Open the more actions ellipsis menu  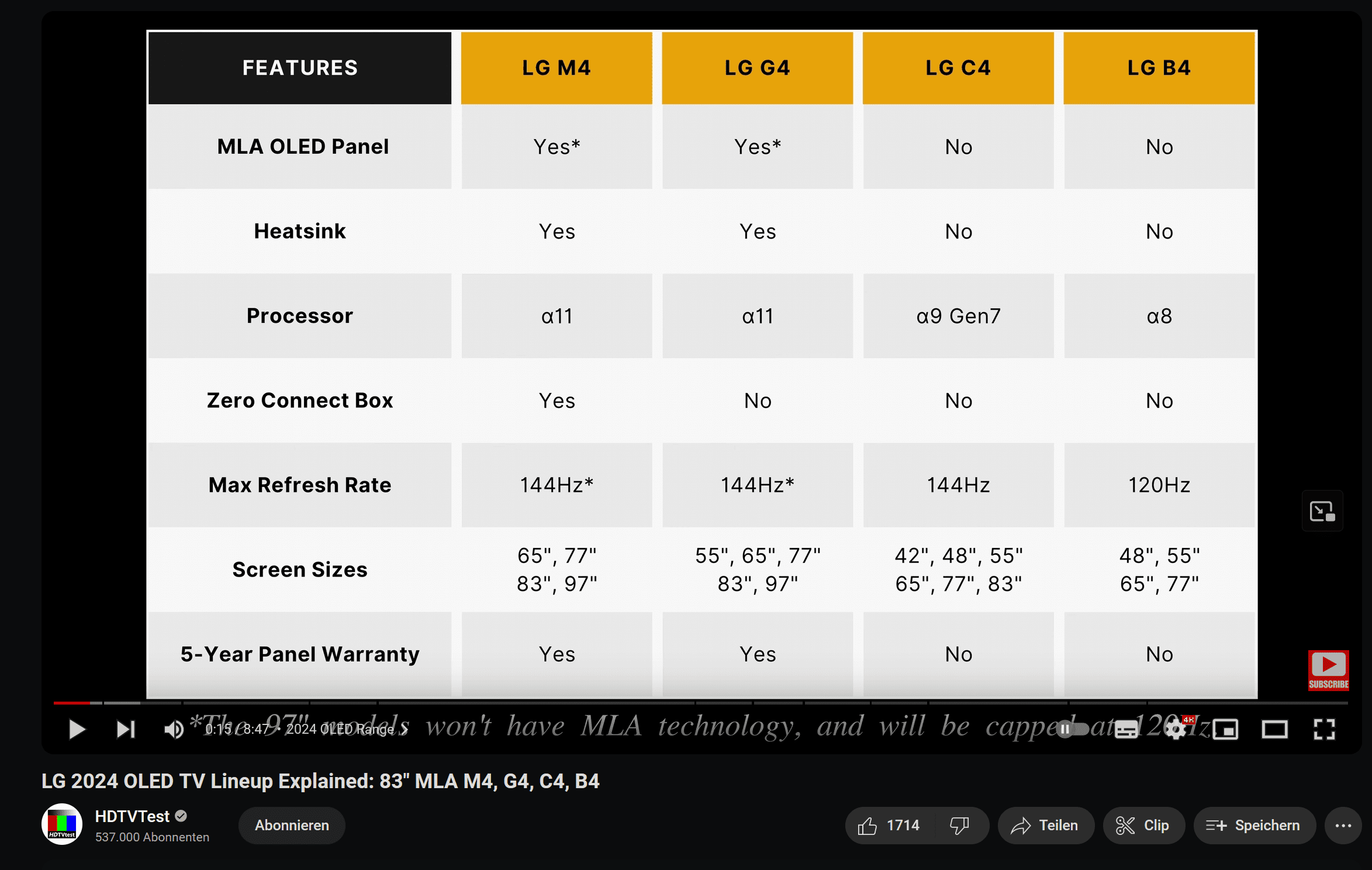(1343, 825)
